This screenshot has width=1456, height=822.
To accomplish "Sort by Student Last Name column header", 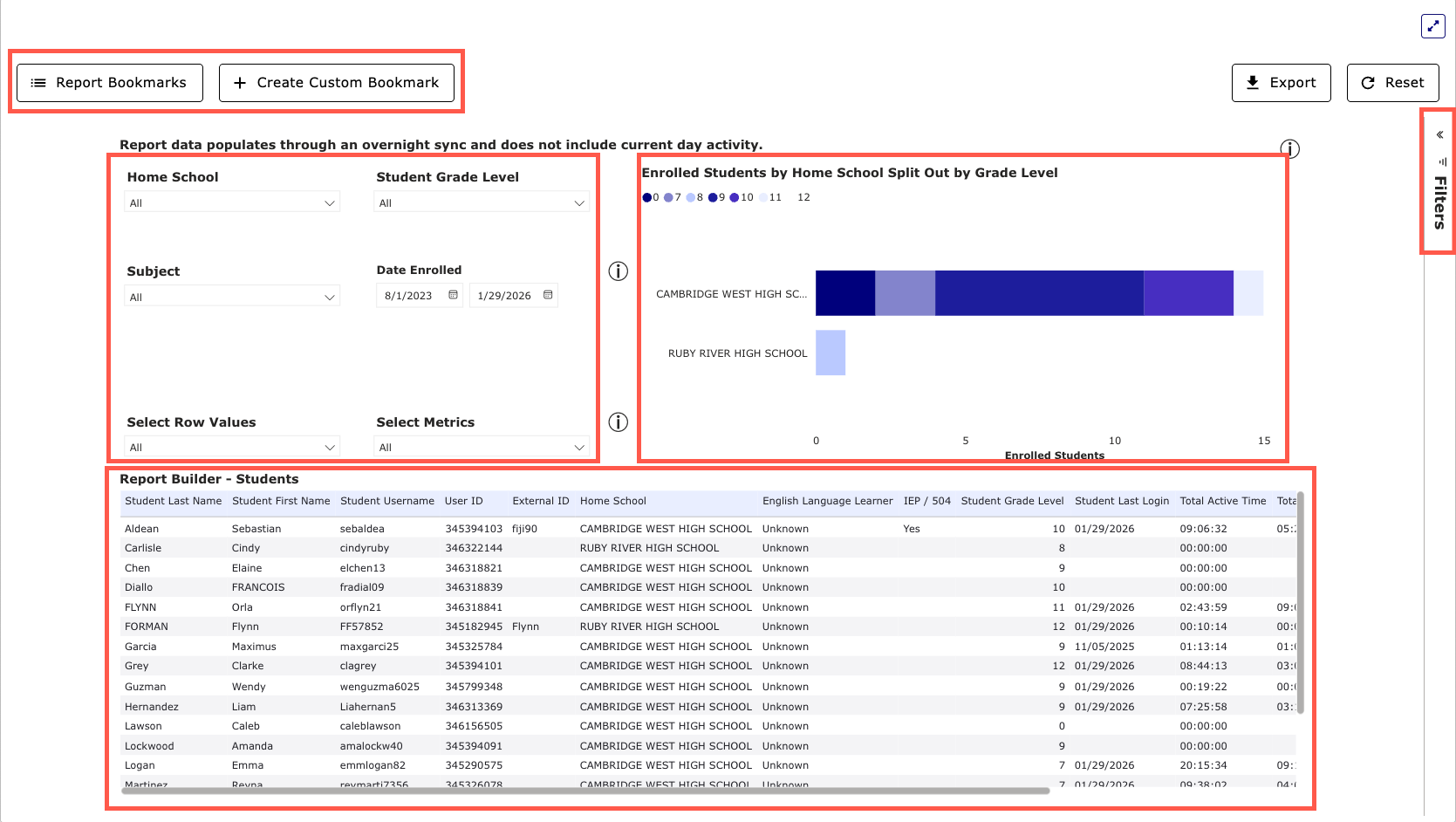I will 173,501.
